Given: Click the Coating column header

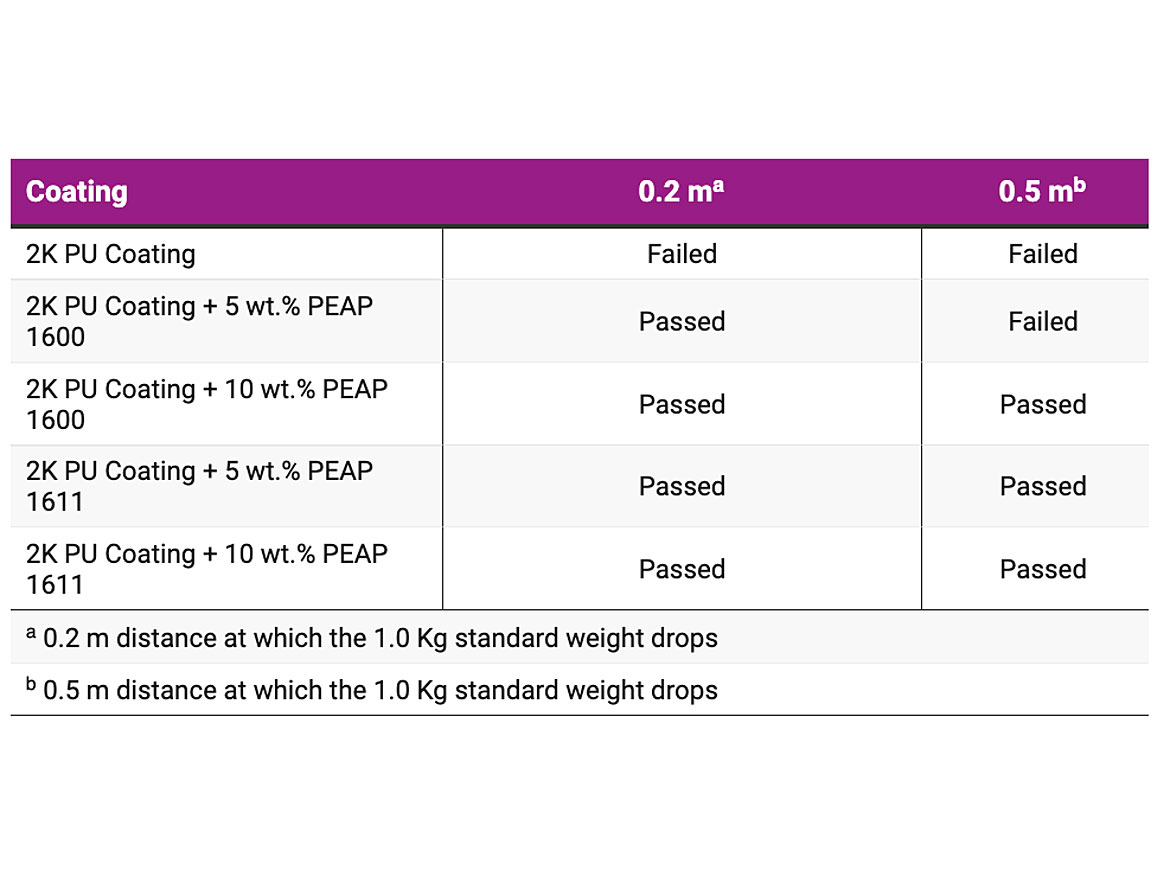Looking at the screenshot, I should click(x=77, y=192).
